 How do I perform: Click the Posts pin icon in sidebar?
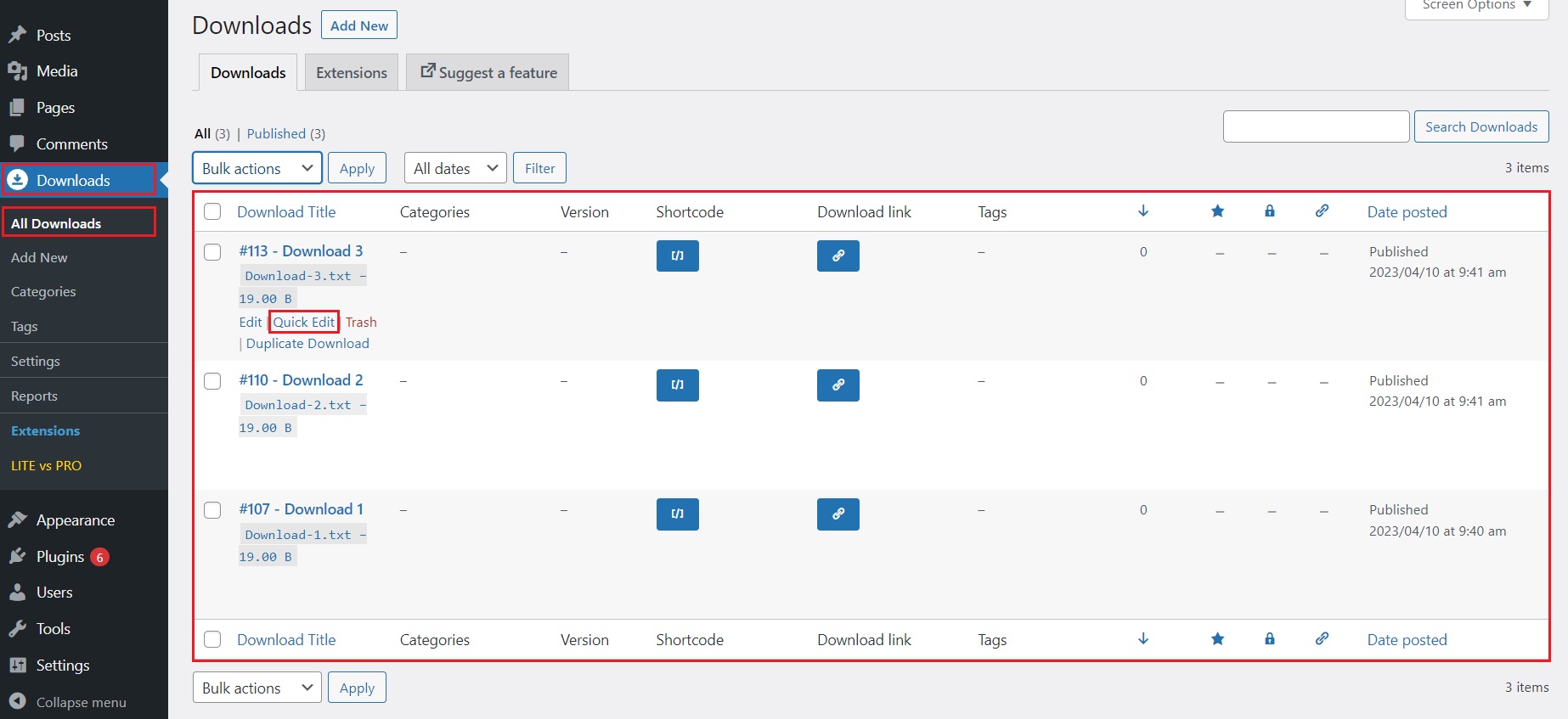coord(17,35)
